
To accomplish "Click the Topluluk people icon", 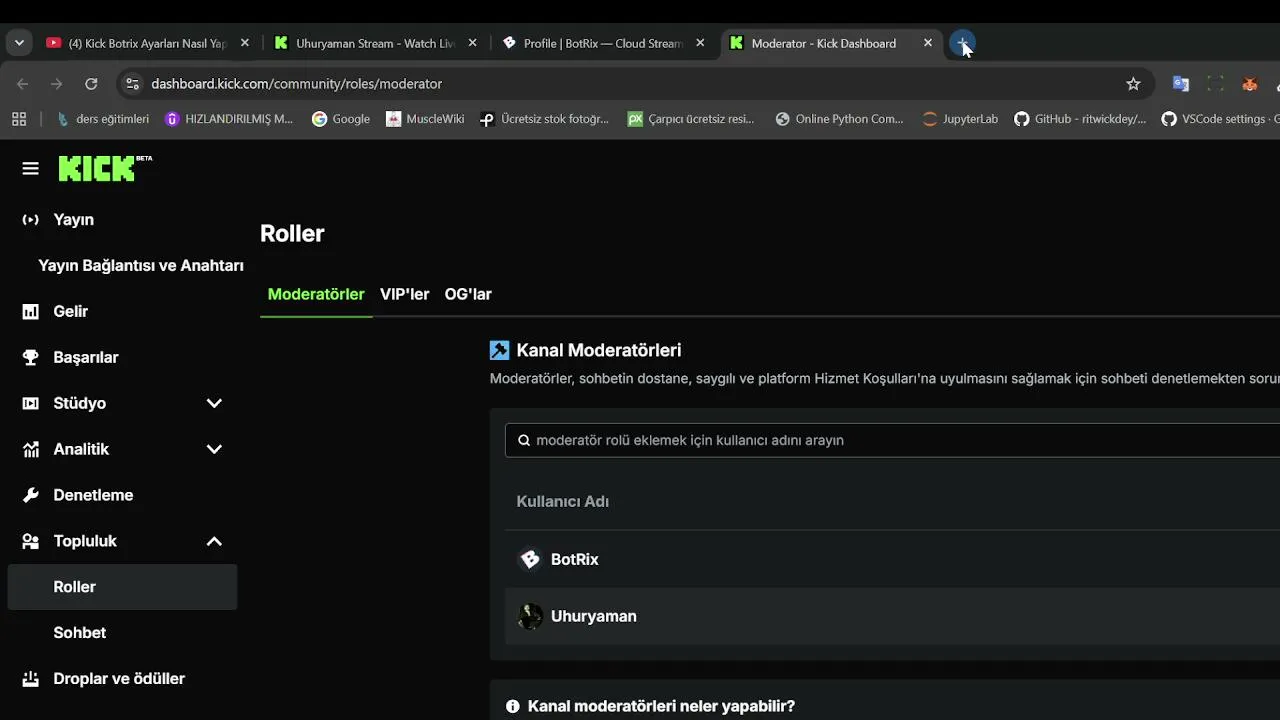I will coord(31,542).
